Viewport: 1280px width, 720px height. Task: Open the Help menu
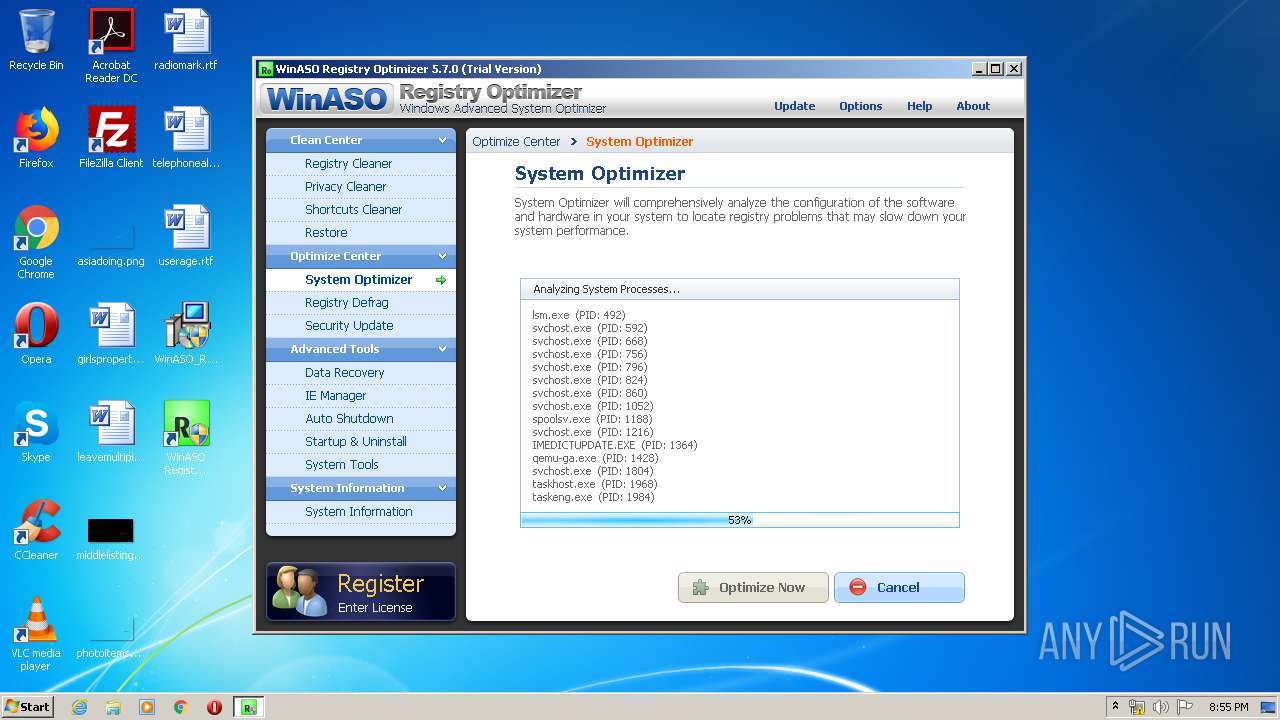[920, 106]
